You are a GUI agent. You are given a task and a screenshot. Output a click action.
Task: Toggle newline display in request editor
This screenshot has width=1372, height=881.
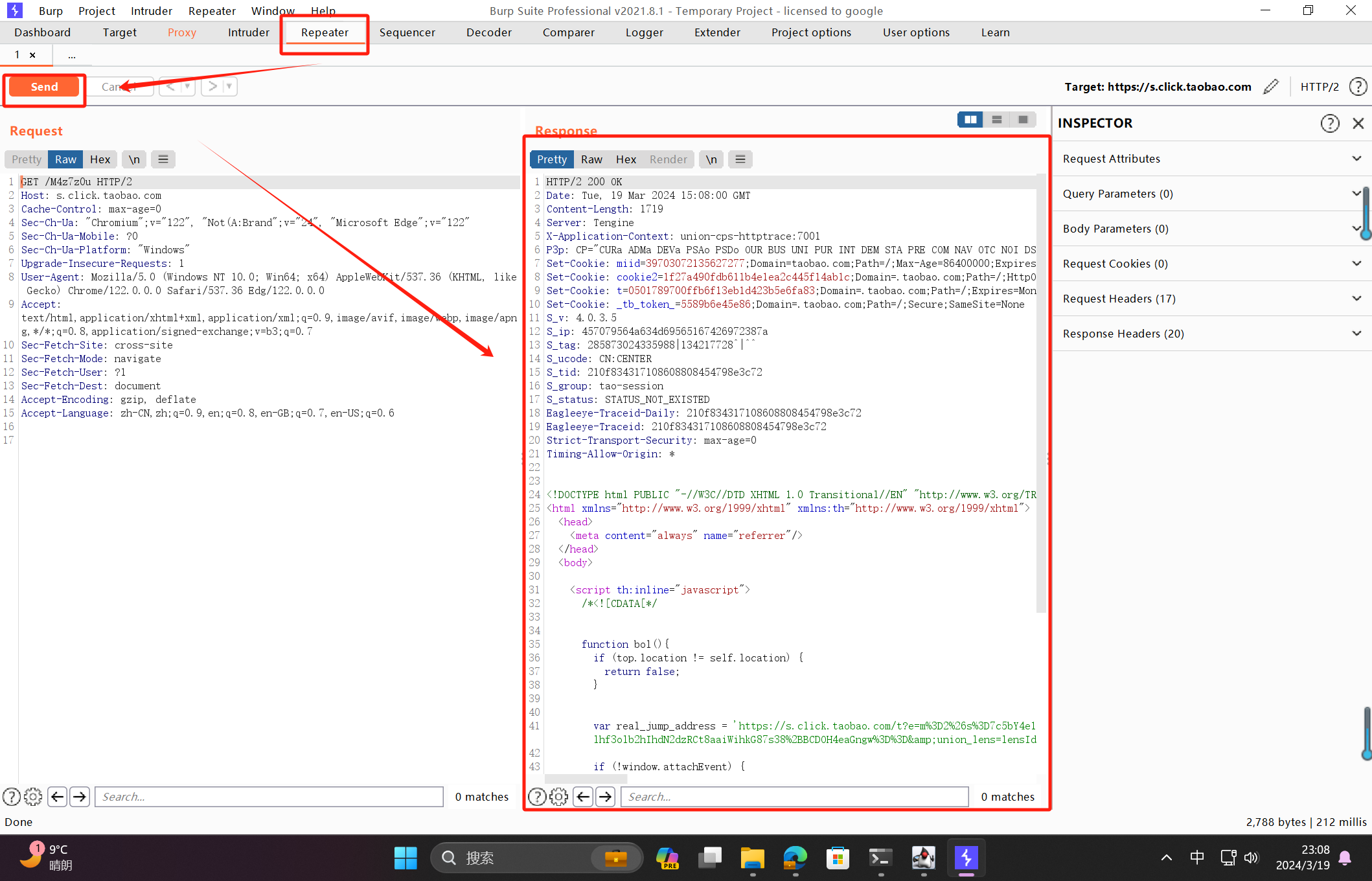pyautogui.click(x=134, y=159)
